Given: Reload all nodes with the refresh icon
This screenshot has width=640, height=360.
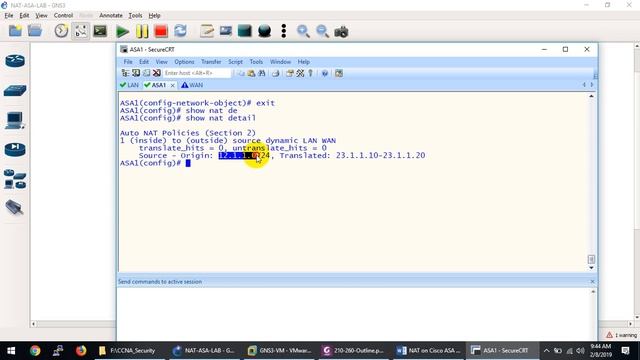Looking at the screenshot, I should (x=180, y=31).
